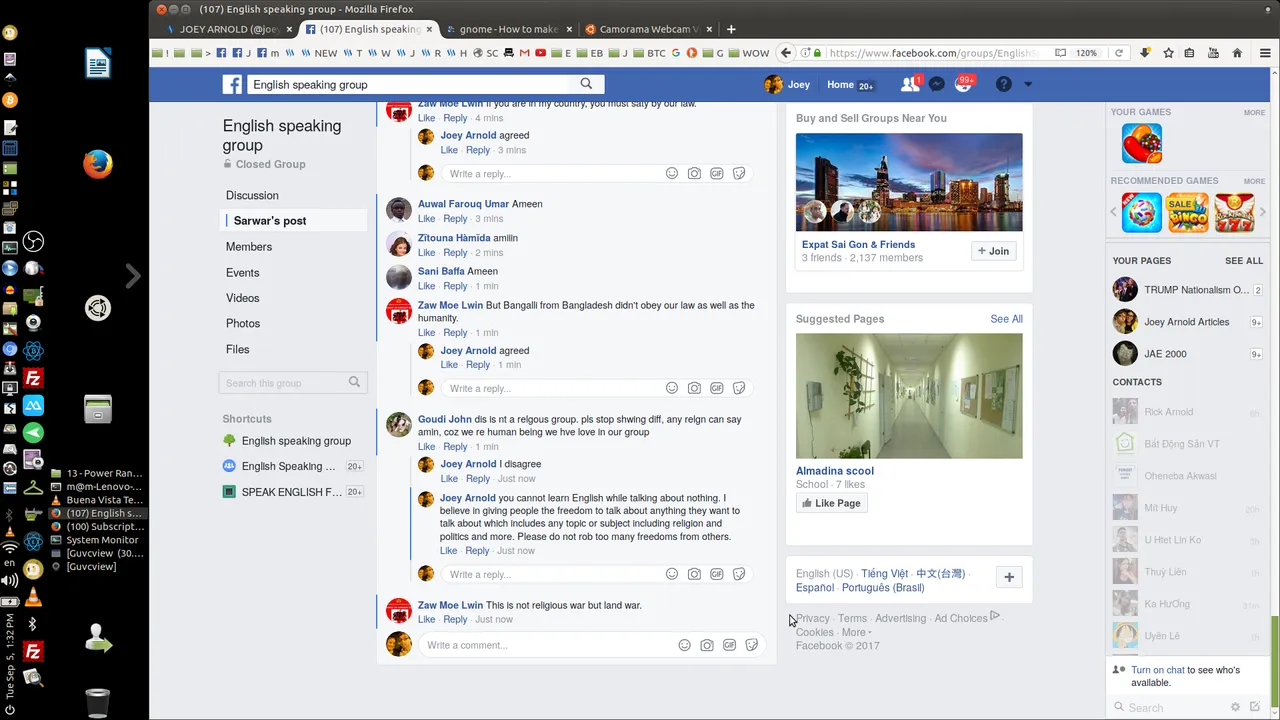Switch to JOEY ARNOLD browser tab
This screenshot has width=1280, height=720.
[x=229, y=29]
